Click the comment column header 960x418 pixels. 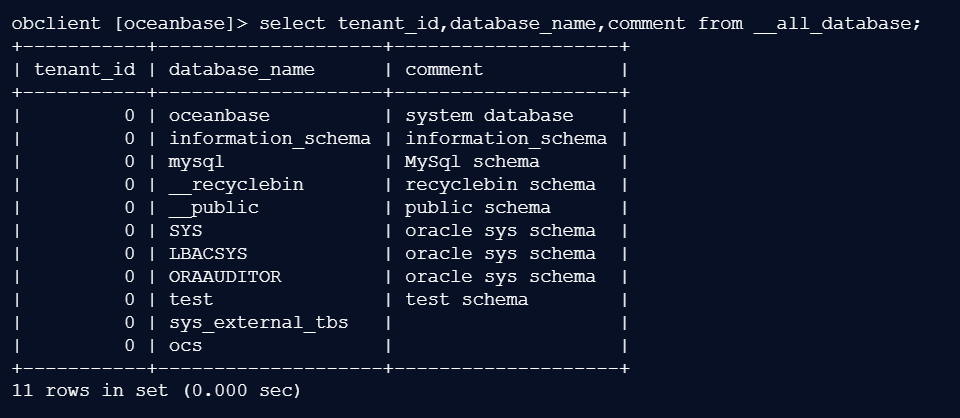(x=444, y=69)
